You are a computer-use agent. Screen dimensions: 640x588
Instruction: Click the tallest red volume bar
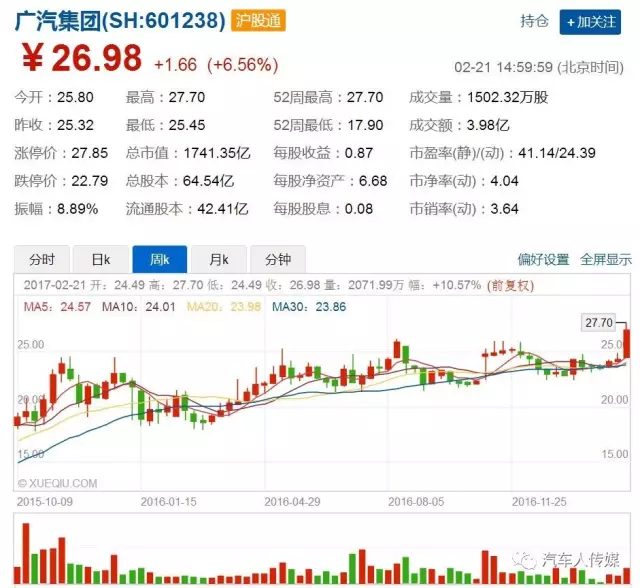click(26, 553)
